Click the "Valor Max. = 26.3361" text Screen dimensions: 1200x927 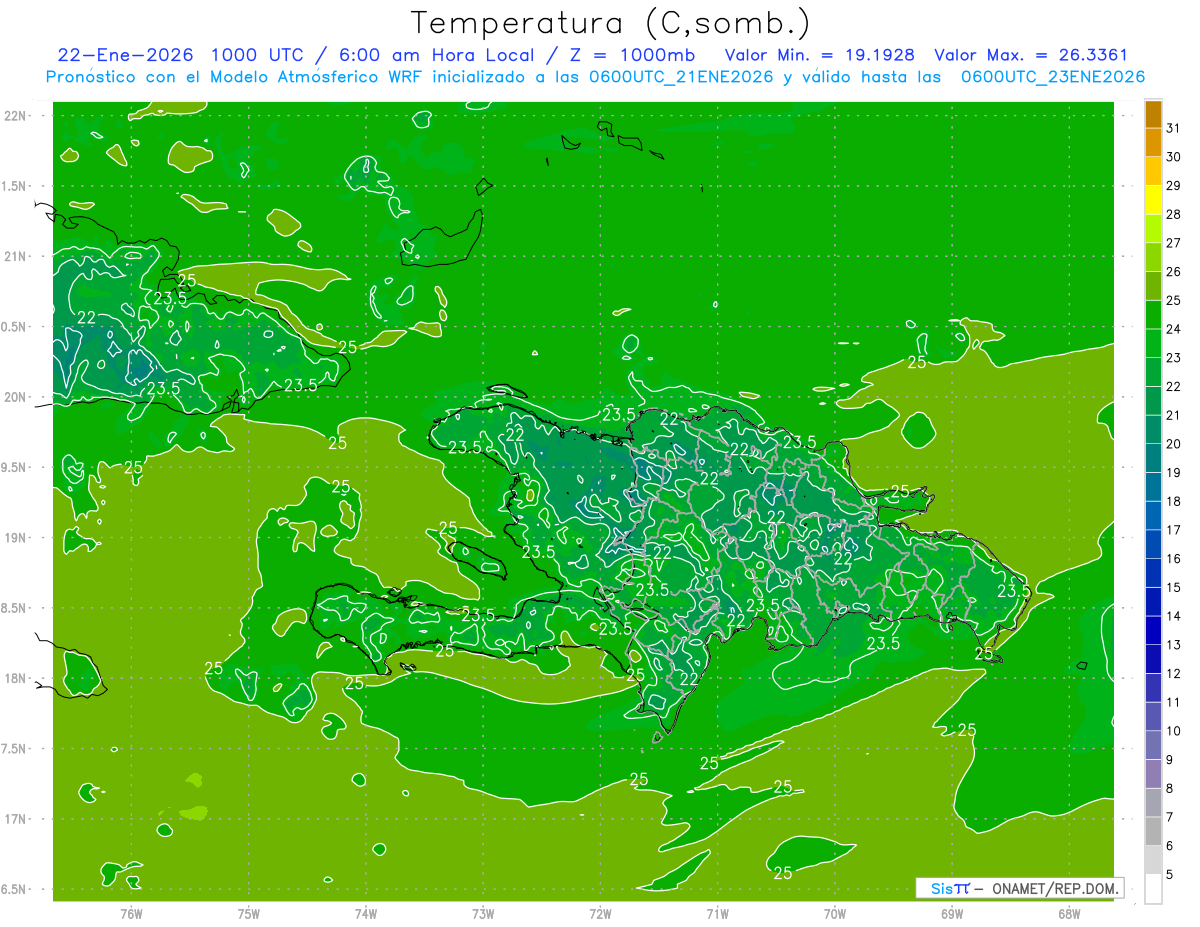pos(1031,56)
